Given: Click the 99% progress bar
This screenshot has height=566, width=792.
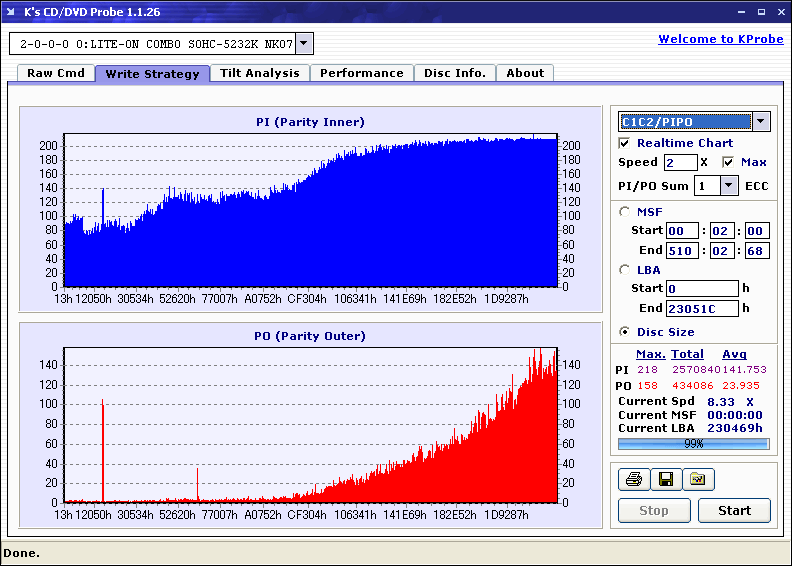Looking at the screenshot, I should pyautogui.click(x=694, y=444).
